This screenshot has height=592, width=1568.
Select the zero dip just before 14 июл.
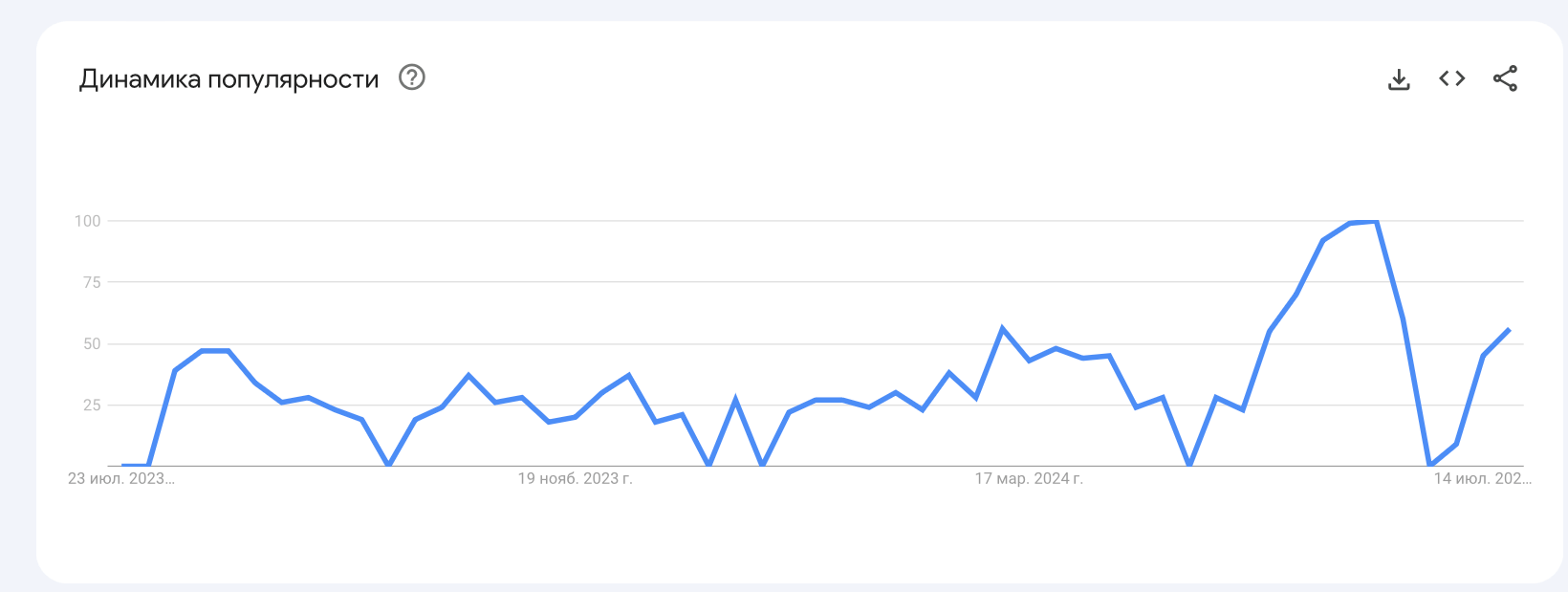tap(1430, 465)
